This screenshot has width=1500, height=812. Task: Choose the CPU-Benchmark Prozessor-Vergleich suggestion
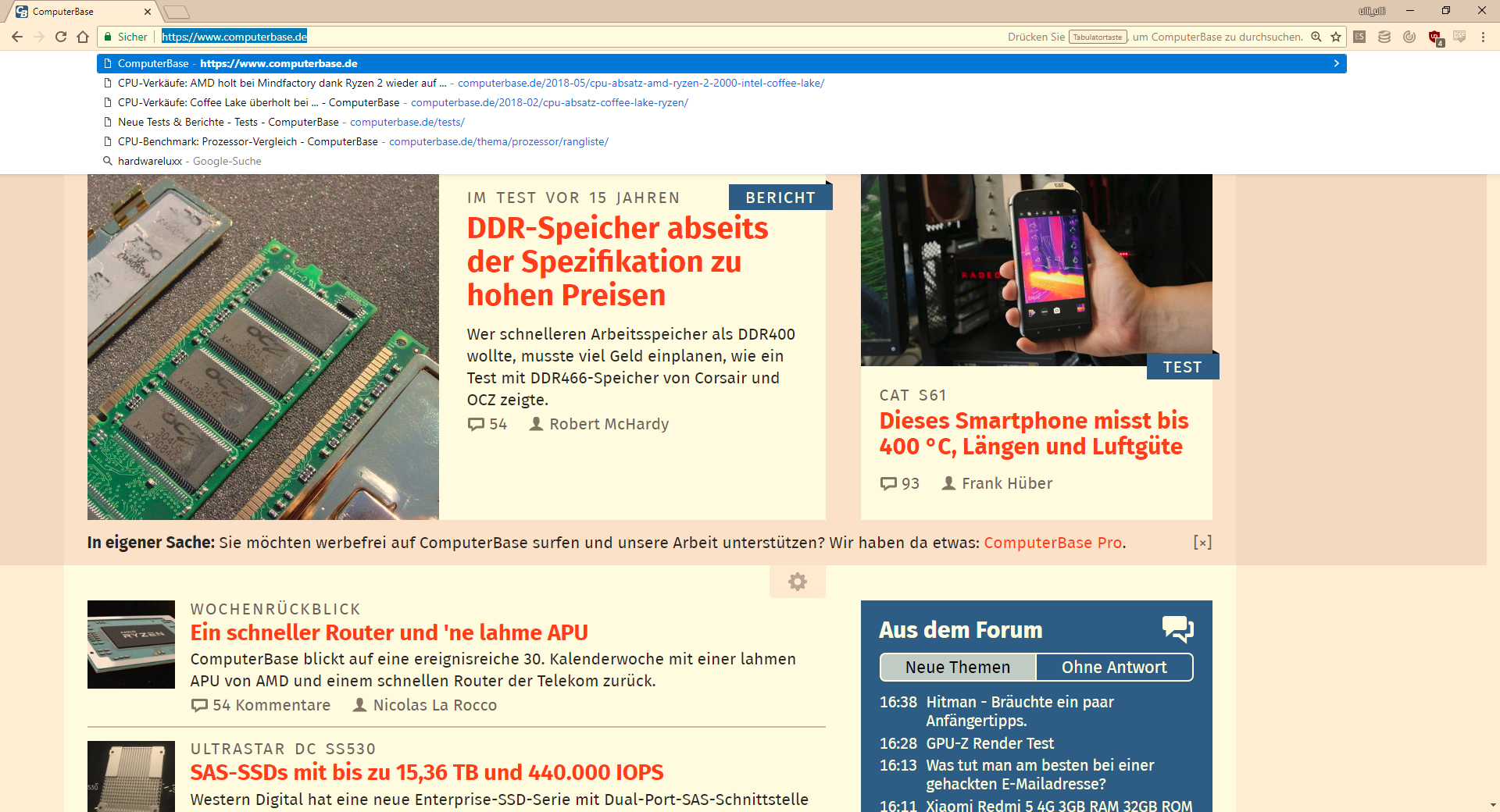click(722, 141)
